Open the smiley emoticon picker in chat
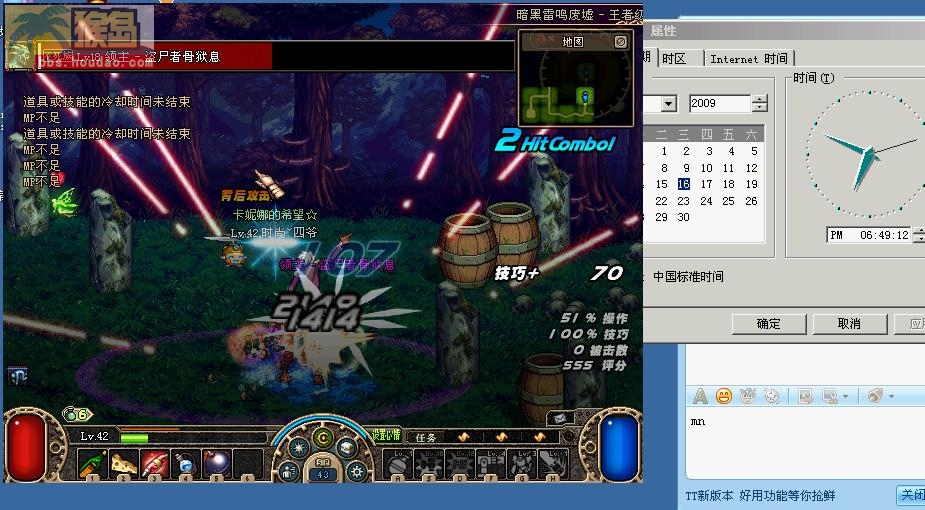The height and width of the screenshot is (510, 925). [724, 396]
